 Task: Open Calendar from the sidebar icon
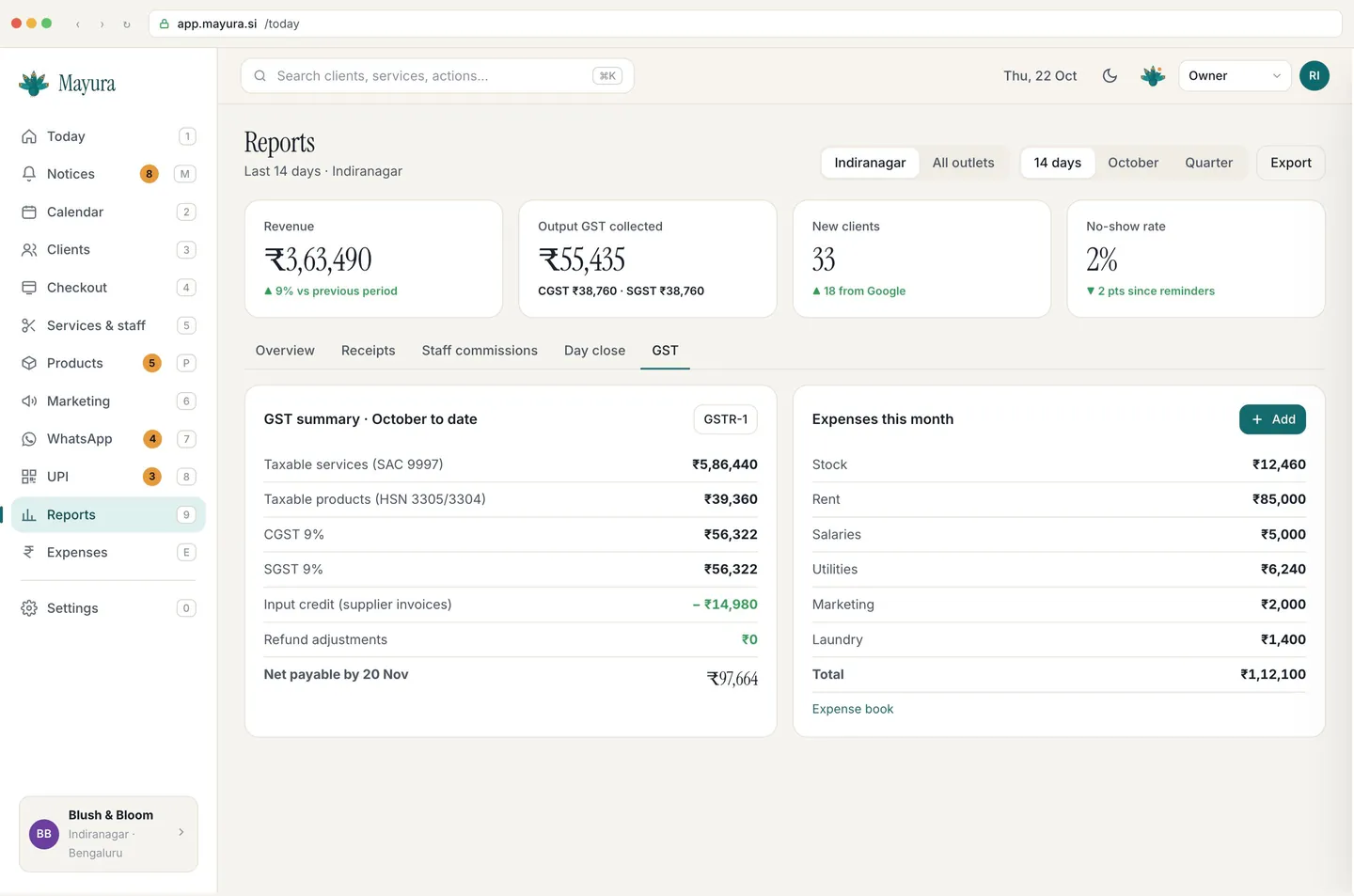tap(29, 212)
